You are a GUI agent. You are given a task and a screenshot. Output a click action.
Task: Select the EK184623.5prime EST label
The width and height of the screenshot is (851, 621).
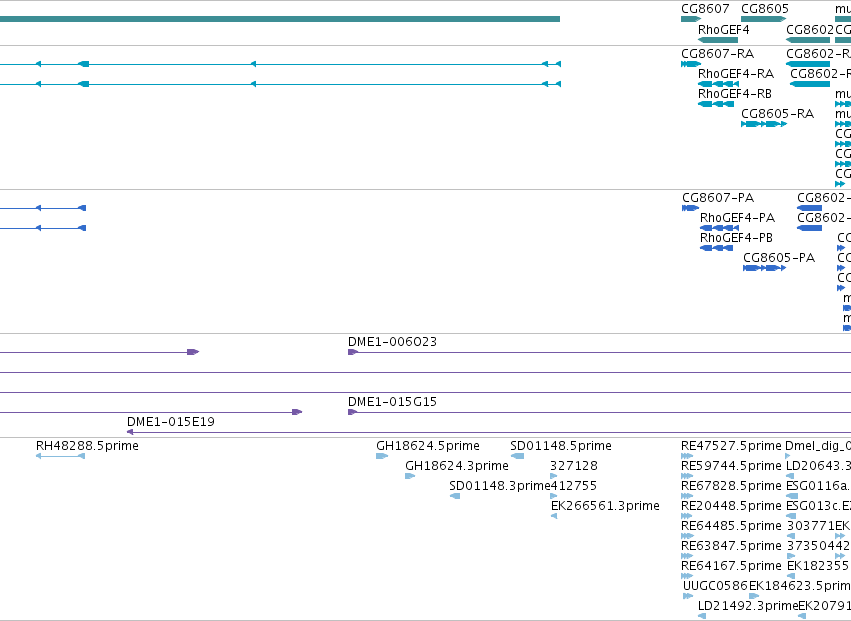coord(800,586)
